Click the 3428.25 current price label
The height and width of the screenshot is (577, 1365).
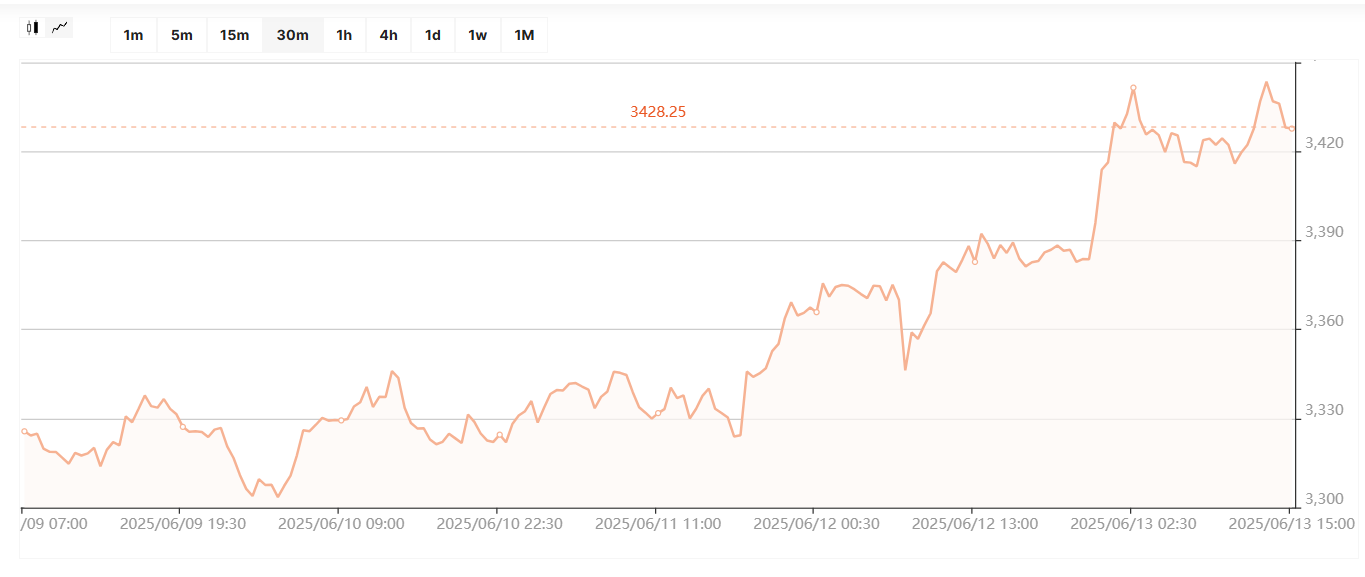point(657,112)
